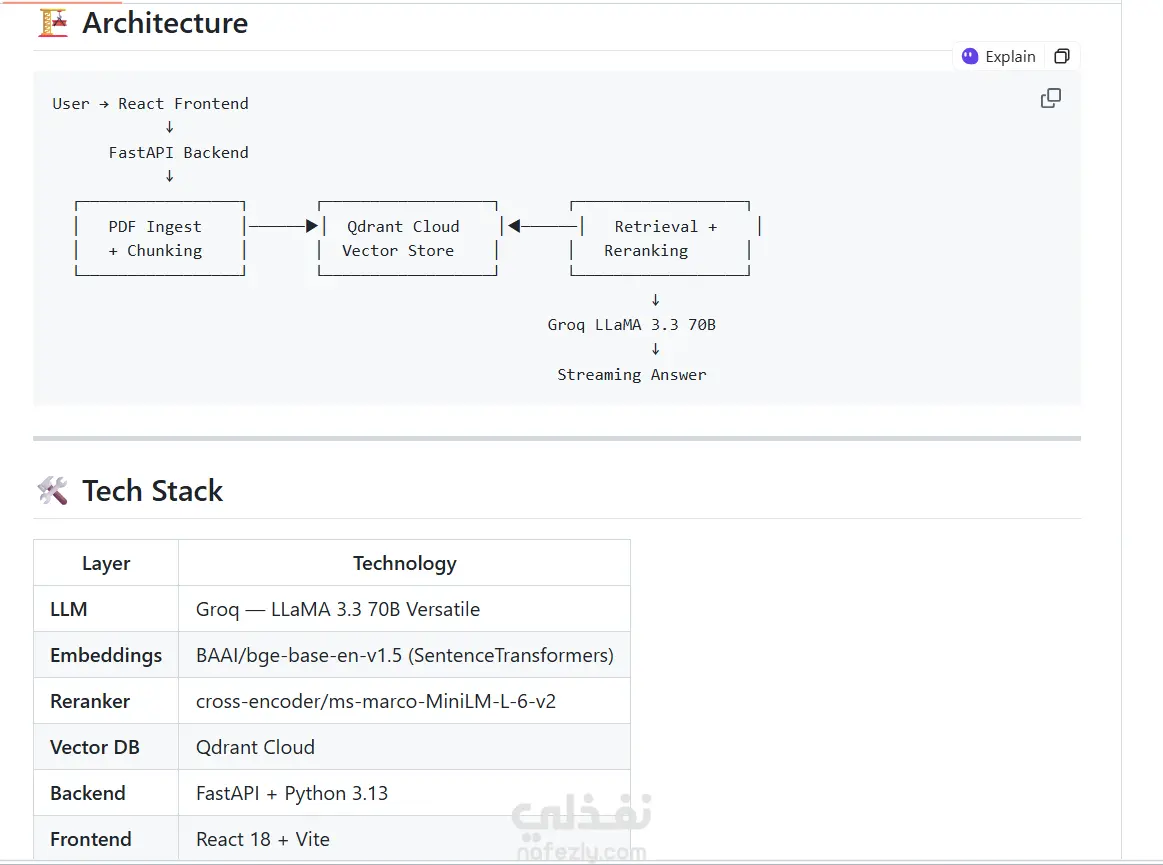Select the Embeddings row label
The height and width of the screenshot is (865, 1163).
pos(106,655)
